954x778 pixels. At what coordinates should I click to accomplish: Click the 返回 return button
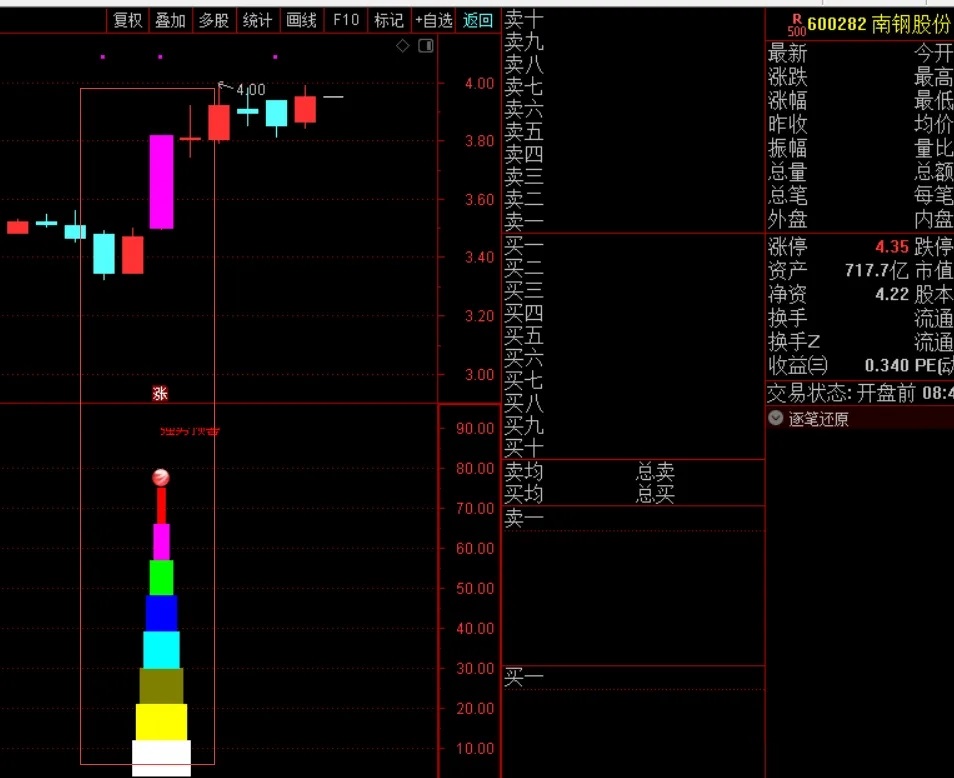477,20
